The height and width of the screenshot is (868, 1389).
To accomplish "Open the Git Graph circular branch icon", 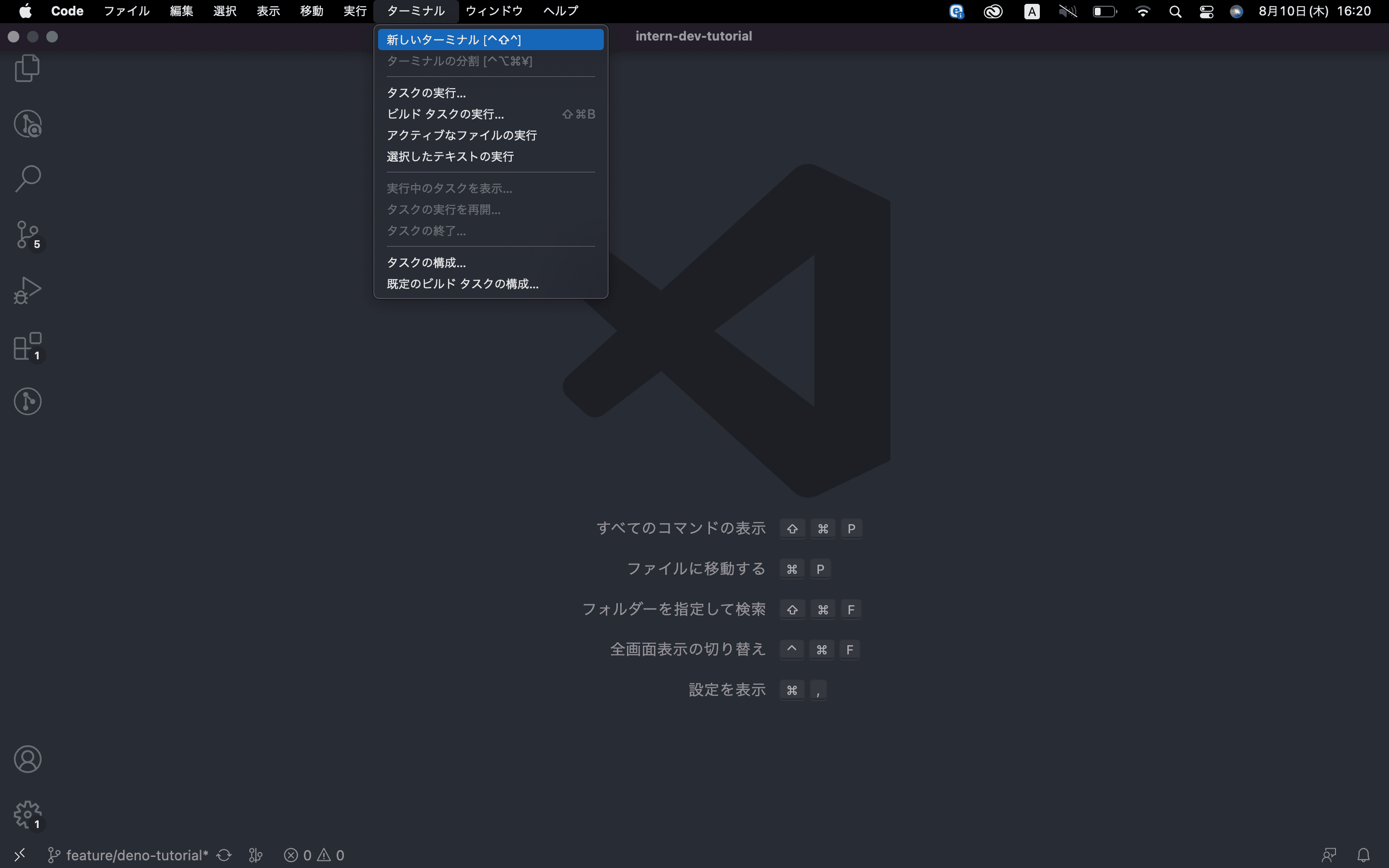I will click(27, 401).
